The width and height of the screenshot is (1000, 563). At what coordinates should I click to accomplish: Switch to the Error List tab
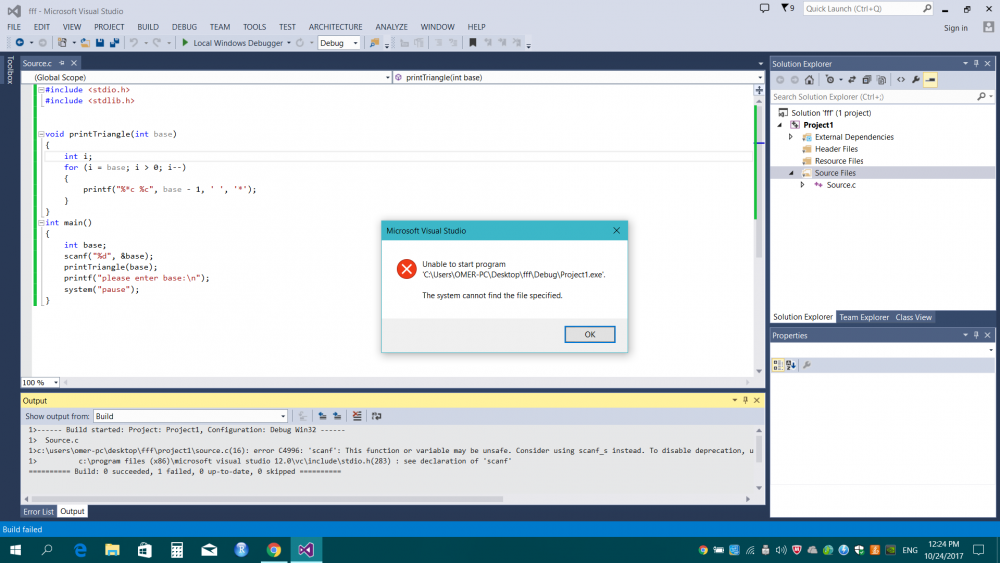click(38, 511)
